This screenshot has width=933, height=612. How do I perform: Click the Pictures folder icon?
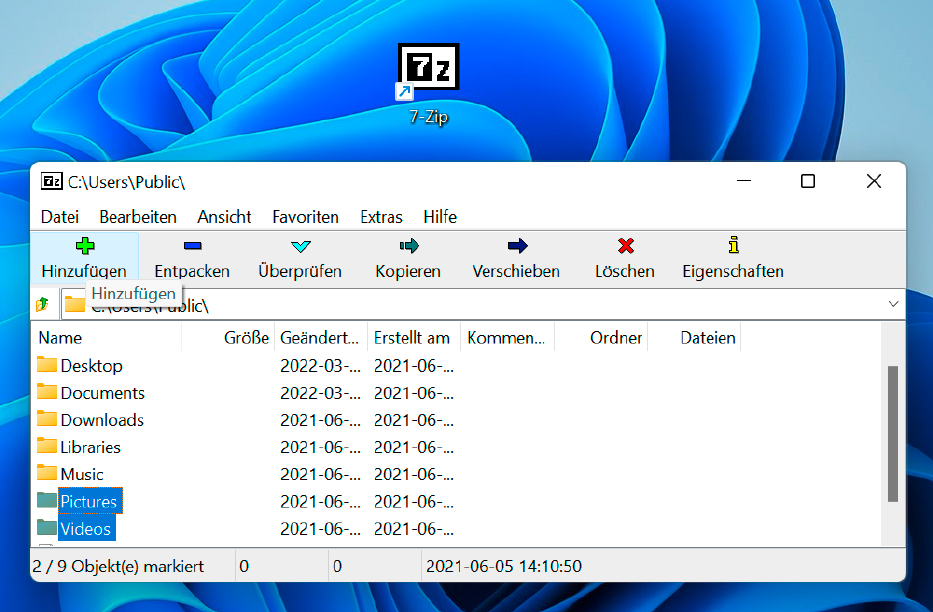tap(47, 500)
